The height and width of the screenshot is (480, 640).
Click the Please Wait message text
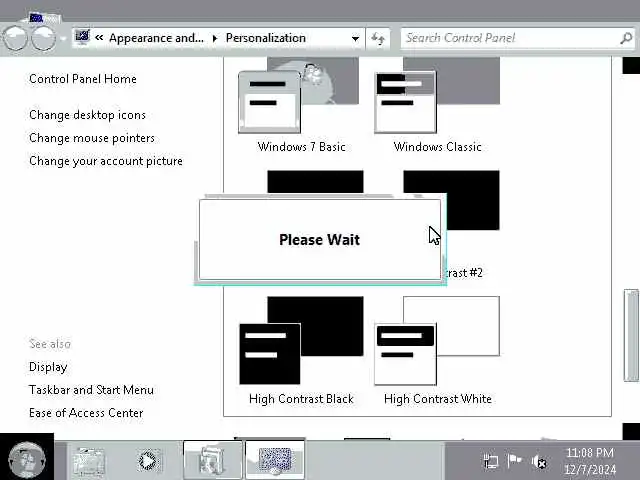[x=320, y=240]
